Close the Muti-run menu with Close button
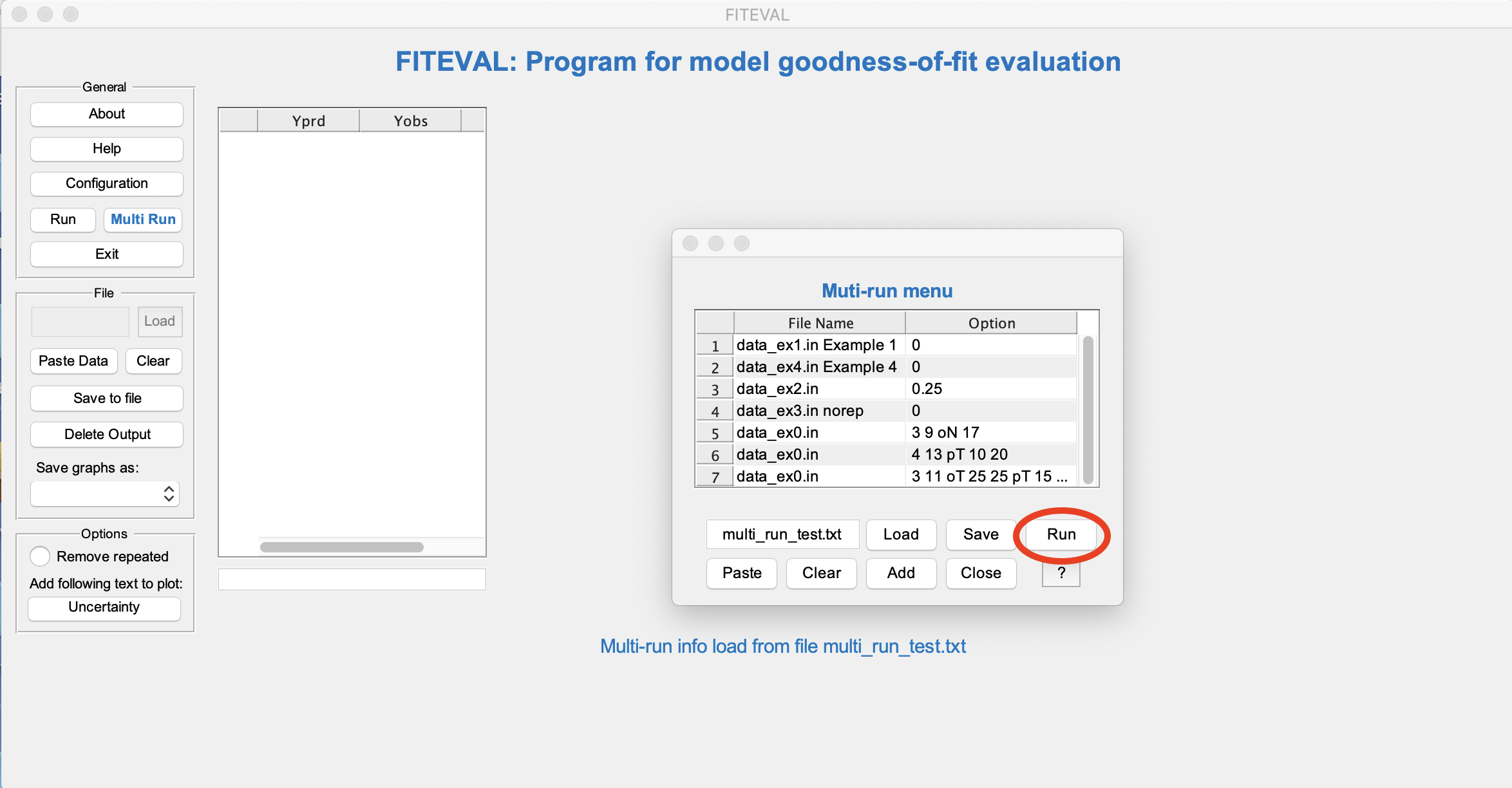The image size is (1512, 788). pyautogui.click(x=981, y=573)
